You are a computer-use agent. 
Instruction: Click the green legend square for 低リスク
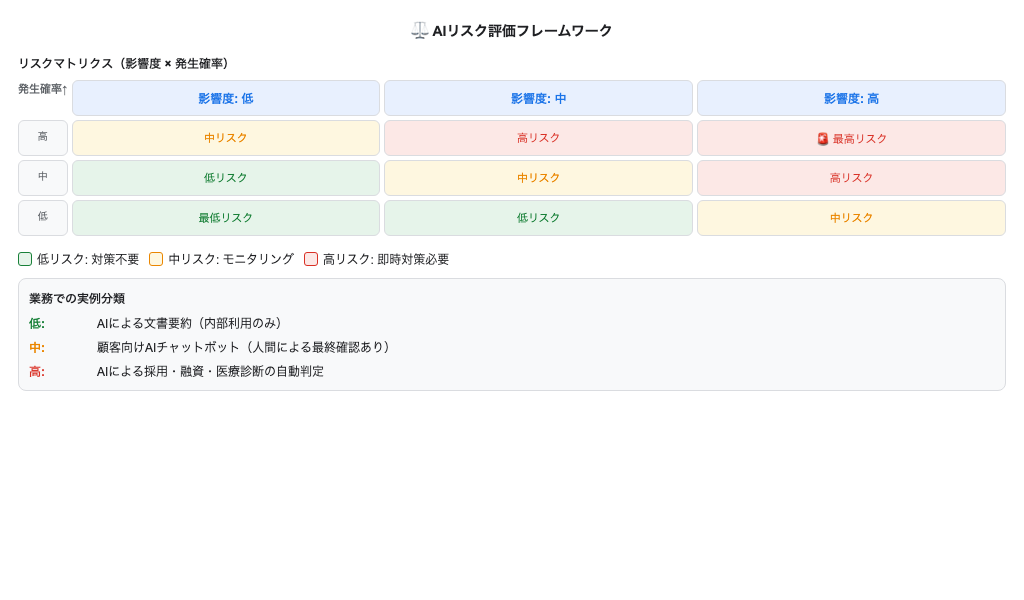(x=24, y=259)
